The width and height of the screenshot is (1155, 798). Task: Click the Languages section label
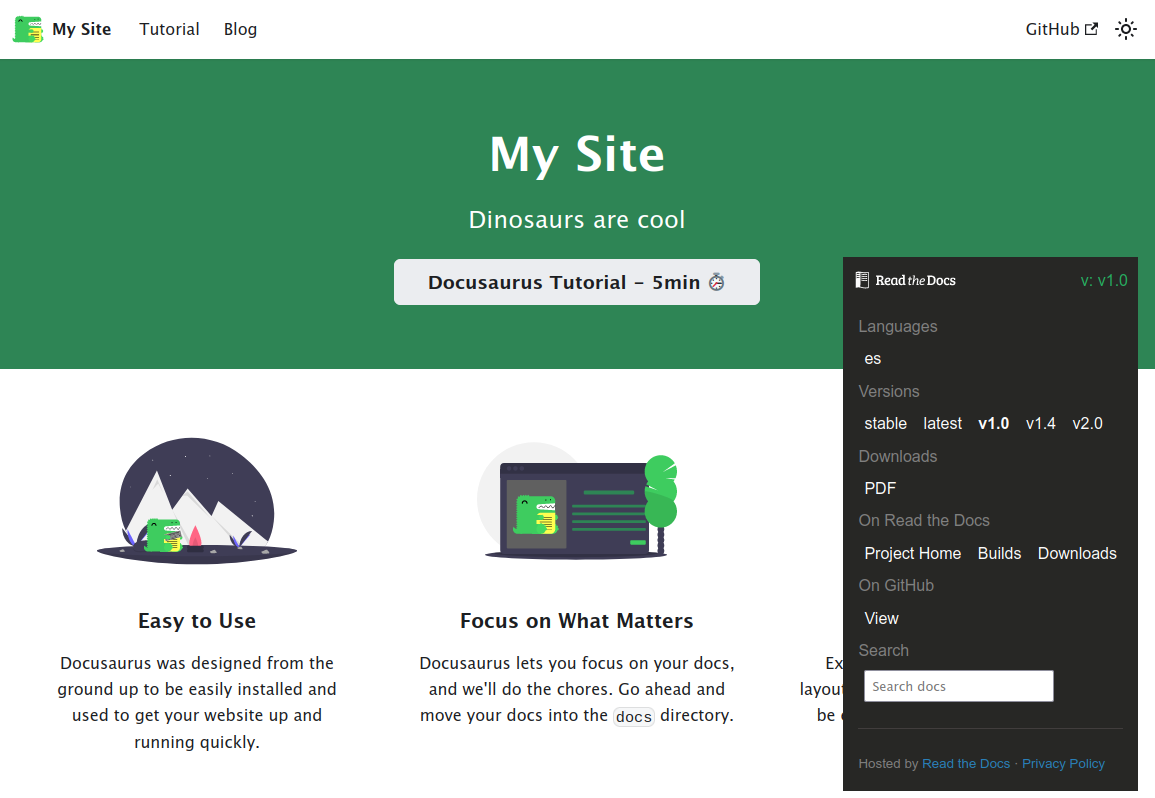click(x=898, y=326)
